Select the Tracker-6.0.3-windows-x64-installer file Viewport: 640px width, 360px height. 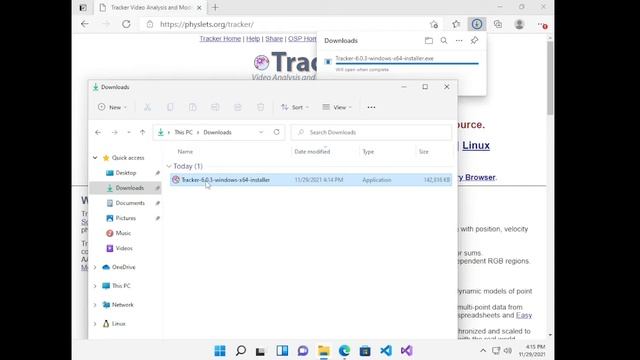pos(311,180)
